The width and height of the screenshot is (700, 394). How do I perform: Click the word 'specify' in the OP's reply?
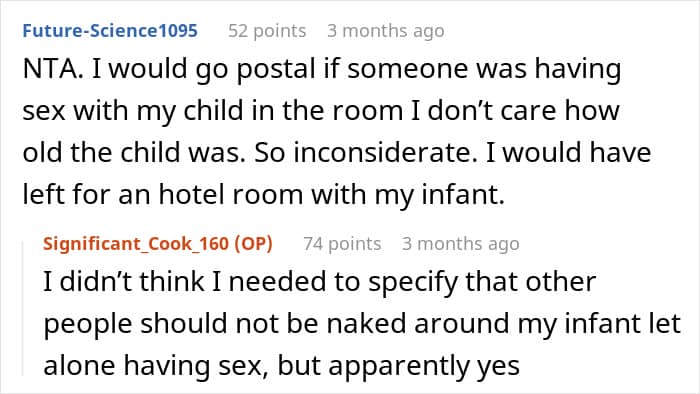click(x=413, y=282)
